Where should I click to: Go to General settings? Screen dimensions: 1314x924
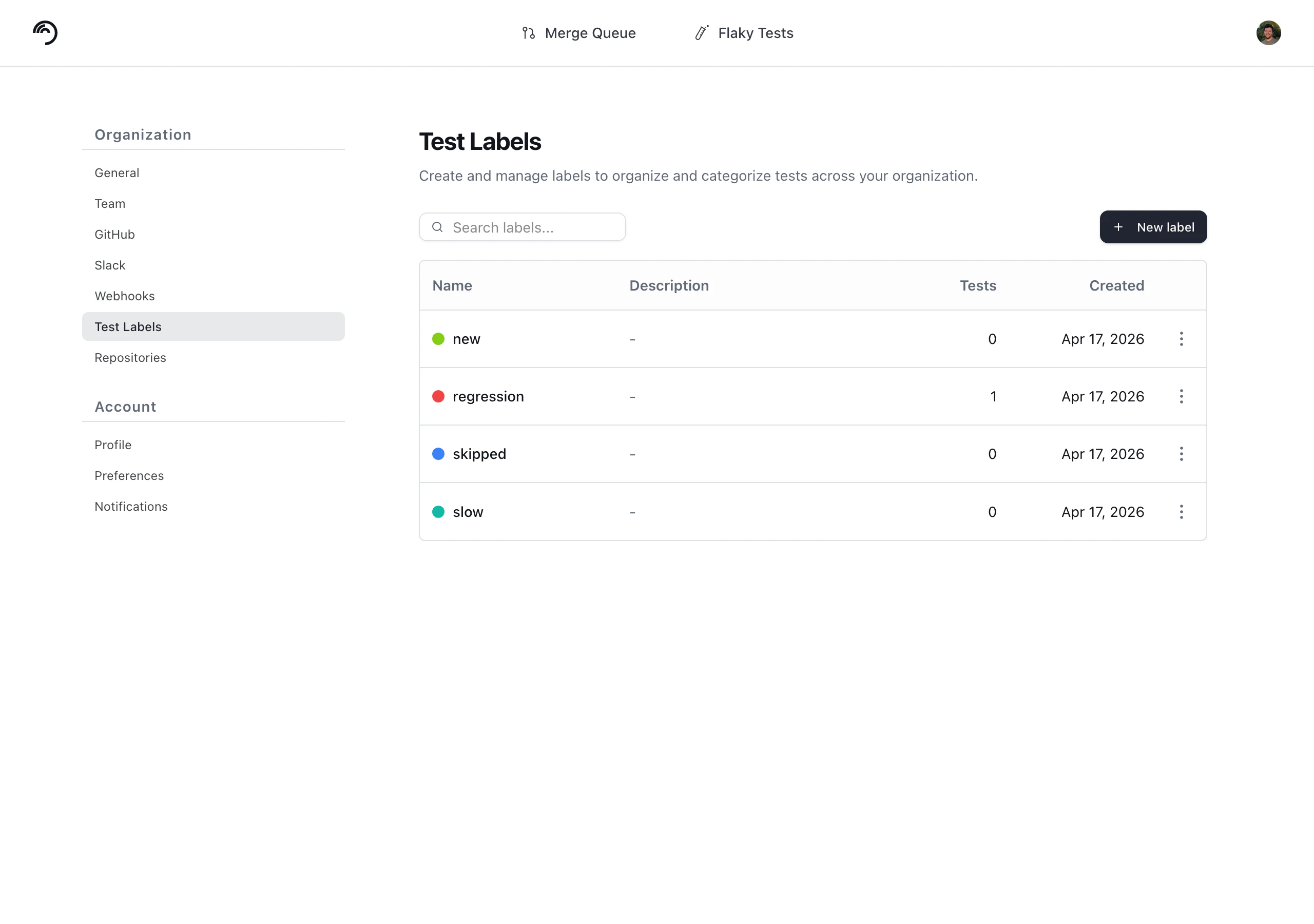[214, 173]
